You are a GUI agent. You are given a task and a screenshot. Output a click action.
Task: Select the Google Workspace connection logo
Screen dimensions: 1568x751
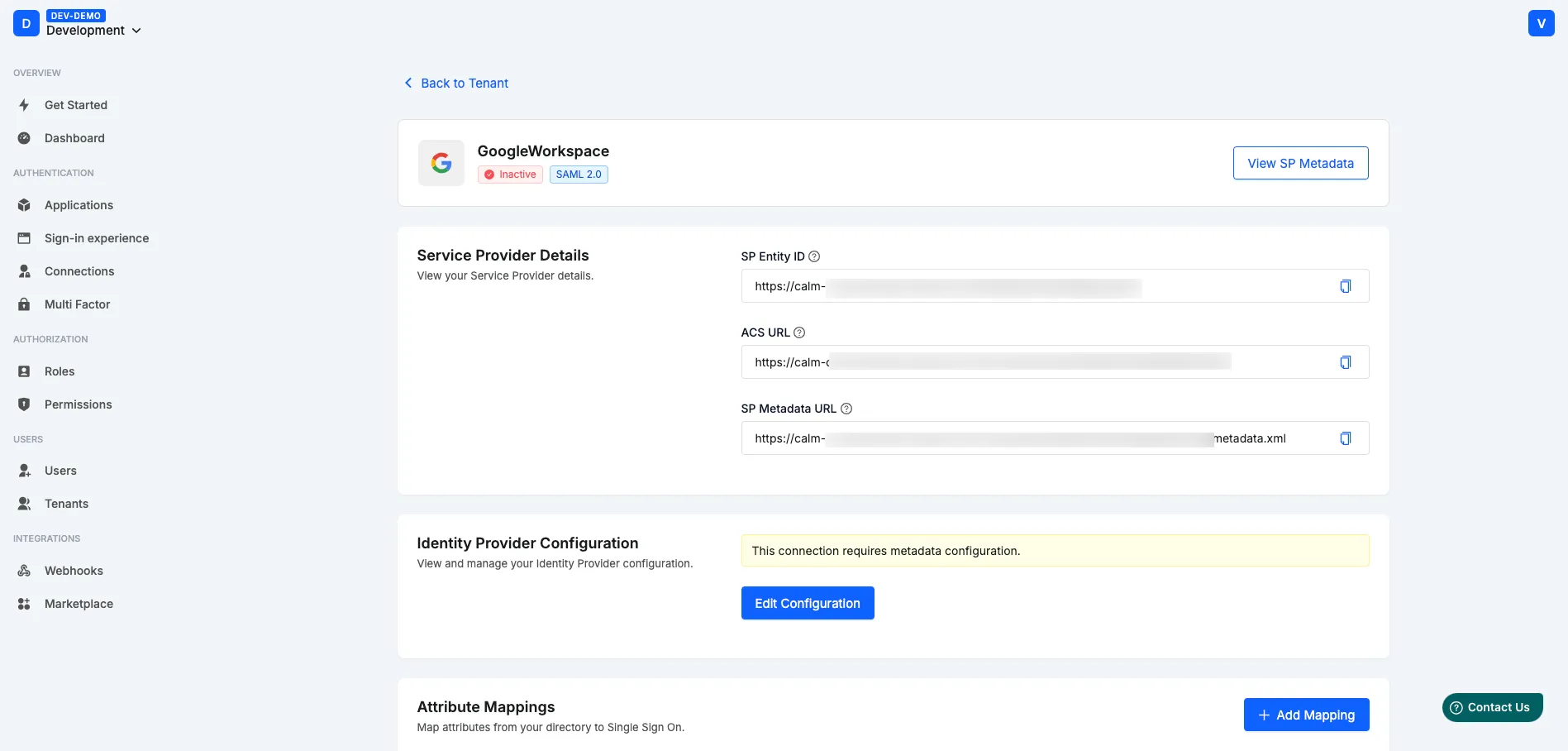click(441, 162)
